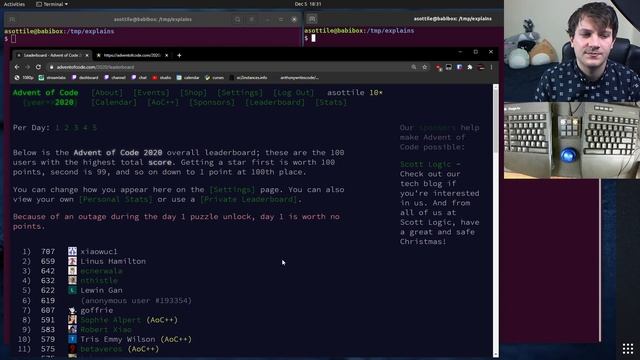Screen dimensions: 640x360
Task: Open the [Leaderboard] nav link
Action: 275,102
